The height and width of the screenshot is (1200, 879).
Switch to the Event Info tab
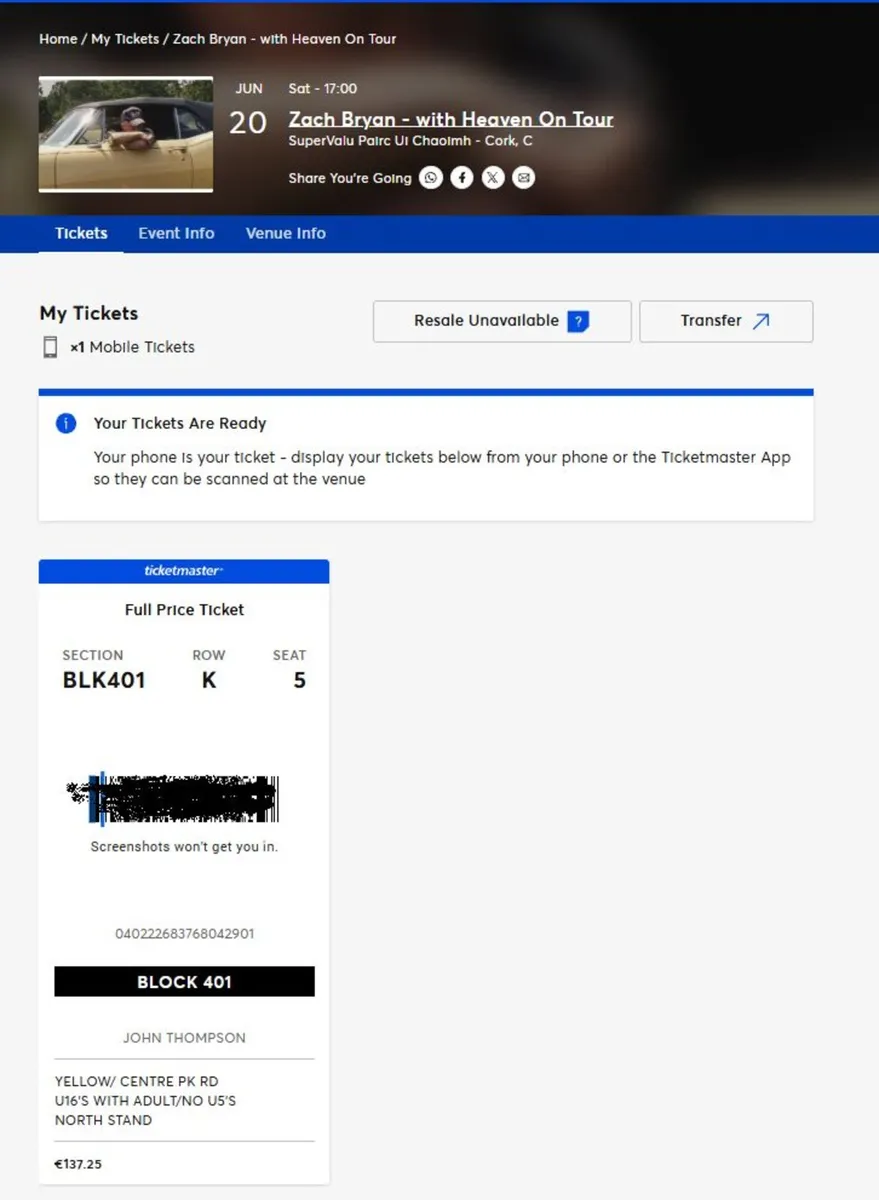(176, 233)
